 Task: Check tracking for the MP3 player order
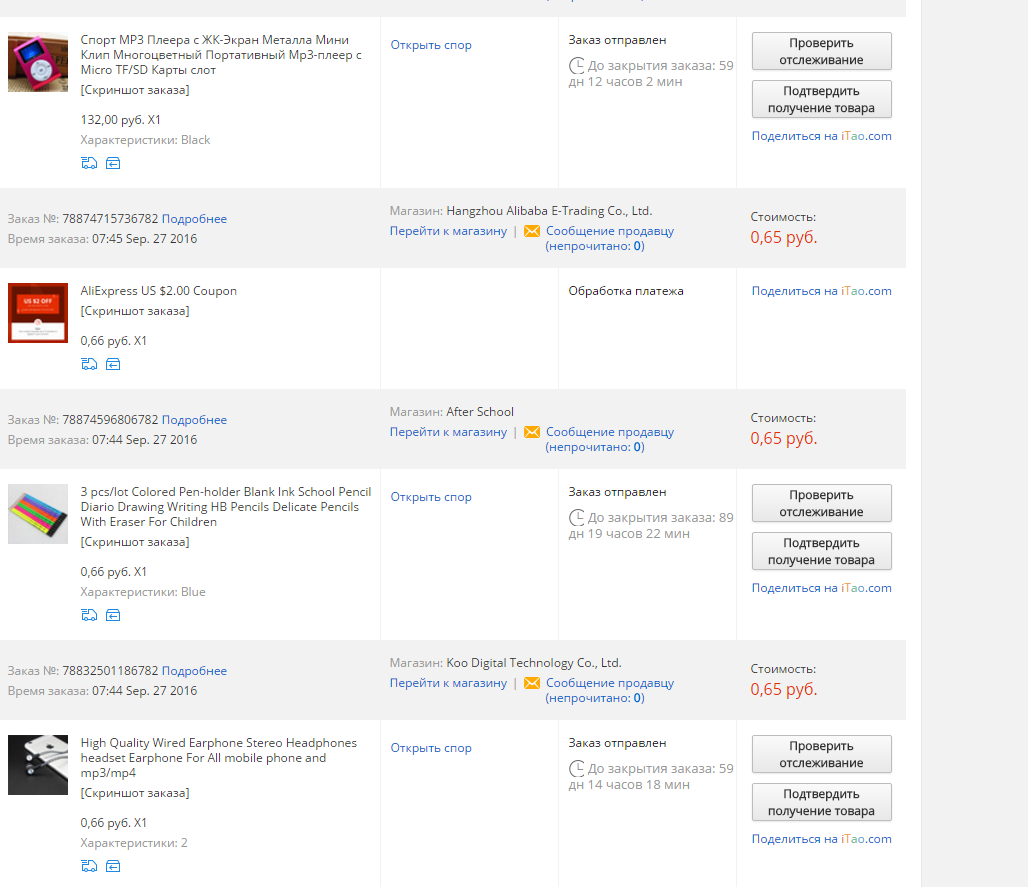point(821,51)
